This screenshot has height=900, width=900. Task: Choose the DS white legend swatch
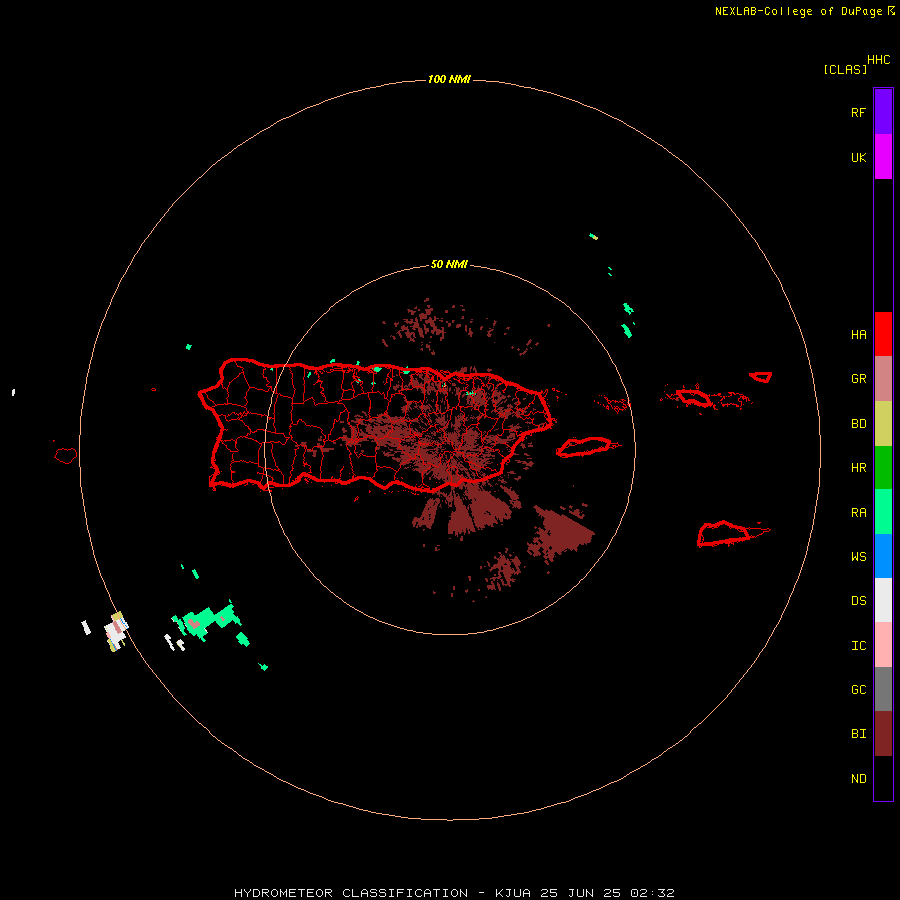tap(883, 600)
